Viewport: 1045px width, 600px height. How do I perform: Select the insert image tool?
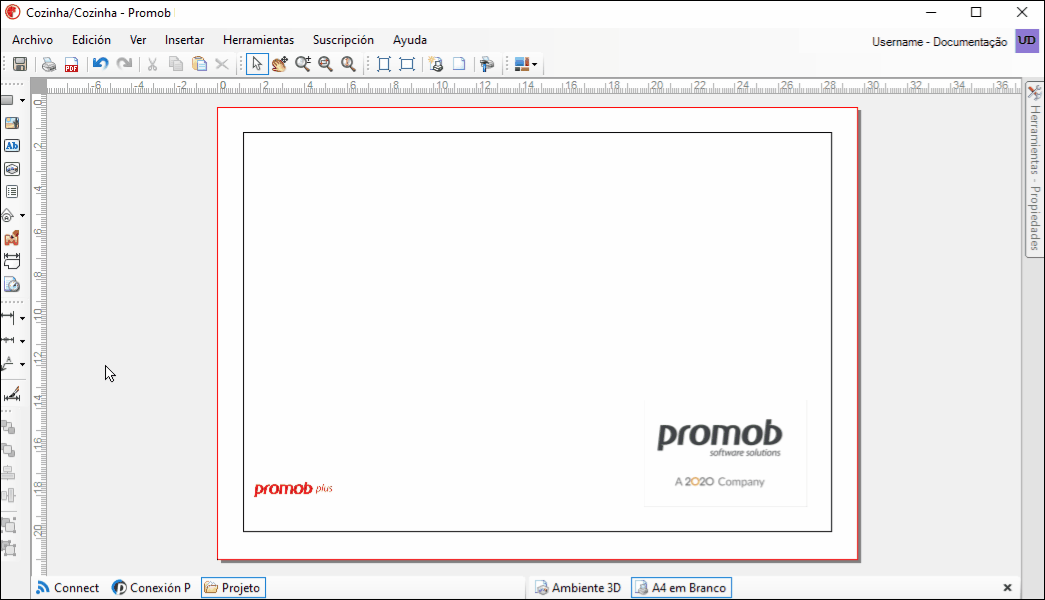tap(12, 123)
